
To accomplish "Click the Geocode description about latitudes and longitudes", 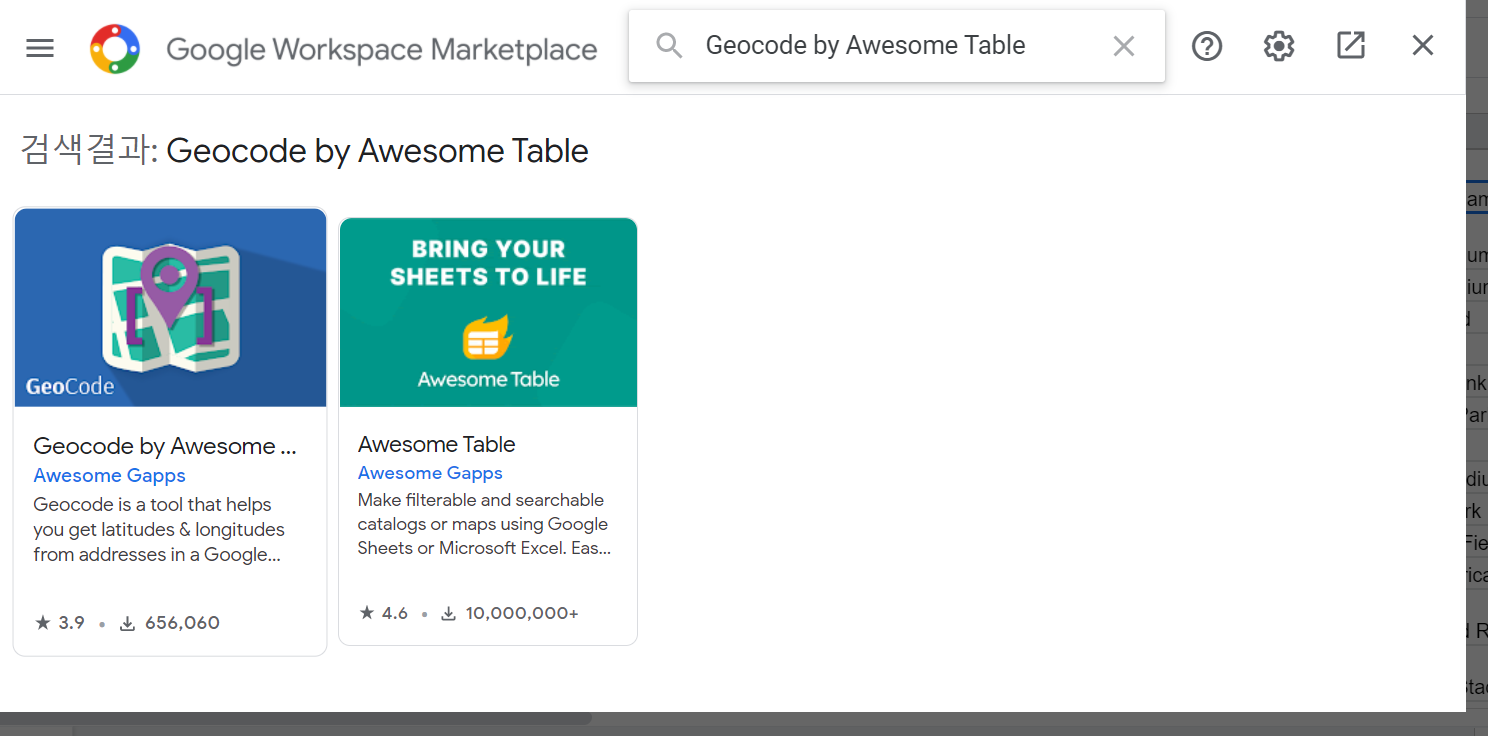I will [x=159, y=530].
